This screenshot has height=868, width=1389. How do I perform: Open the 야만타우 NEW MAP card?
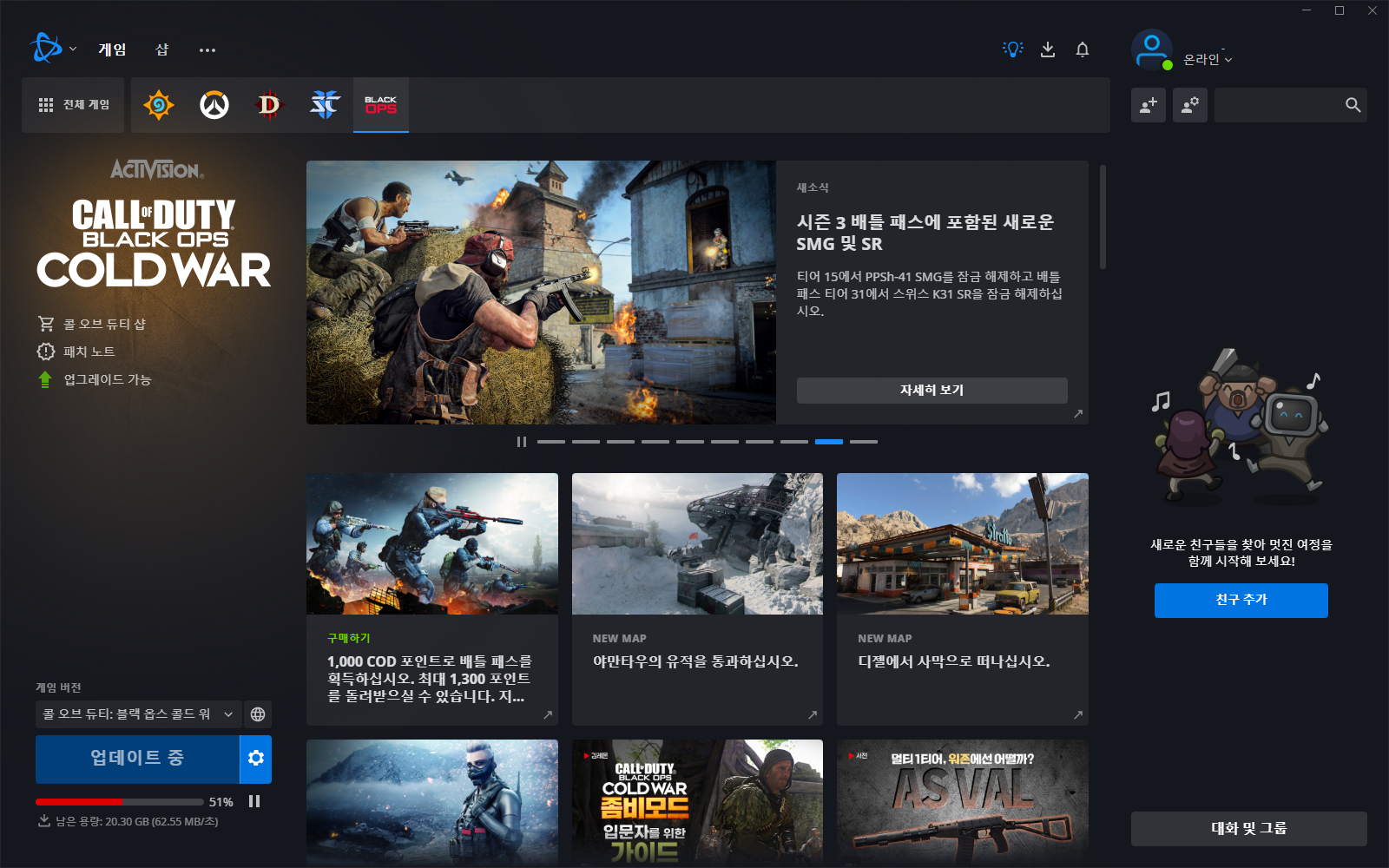697,599
